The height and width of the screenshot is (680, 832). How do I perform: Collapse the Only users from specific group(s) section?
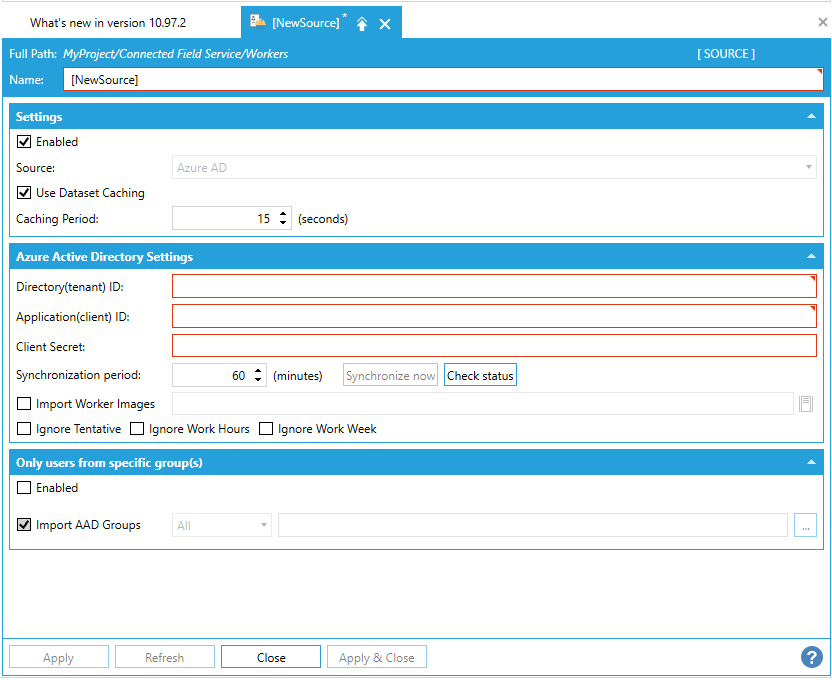[x=811, y=463]
